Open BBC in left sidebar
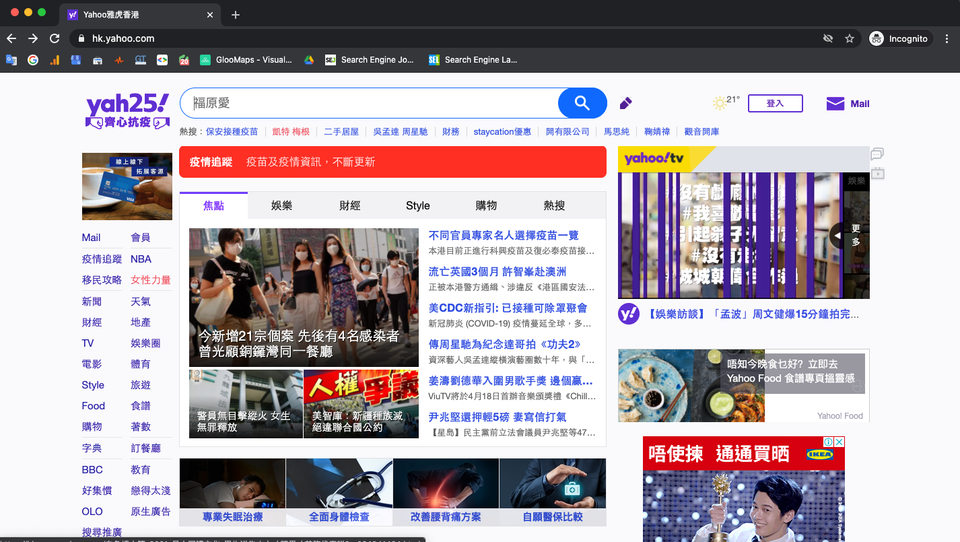 point(92,470)
